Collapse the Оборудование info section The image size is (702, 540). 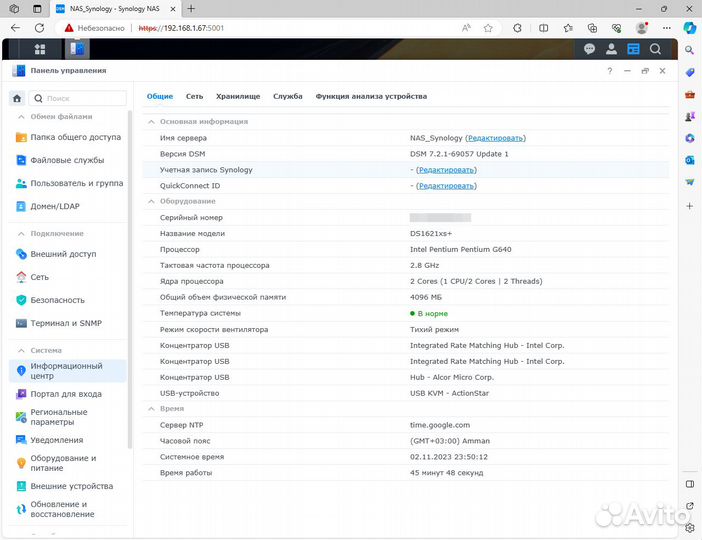(152, 202)
